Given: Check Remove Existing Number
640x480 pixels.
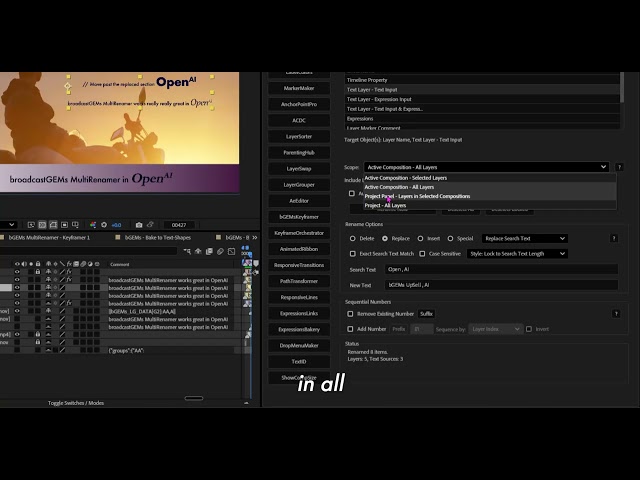Looking at the screenshot, I should coord(350,314).
